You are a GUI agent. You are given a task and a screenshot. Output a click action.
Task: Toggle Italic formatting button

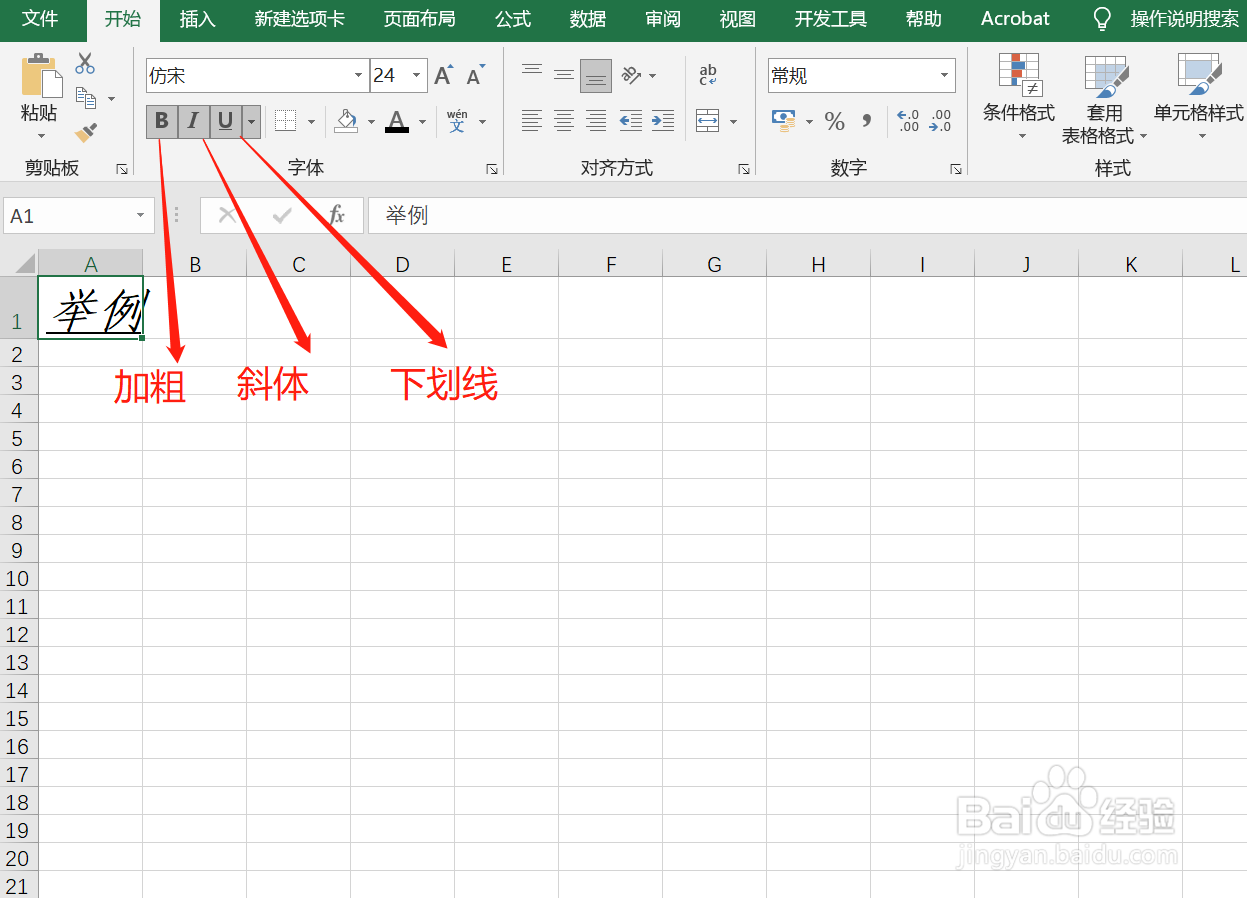[x=194, y=121]
